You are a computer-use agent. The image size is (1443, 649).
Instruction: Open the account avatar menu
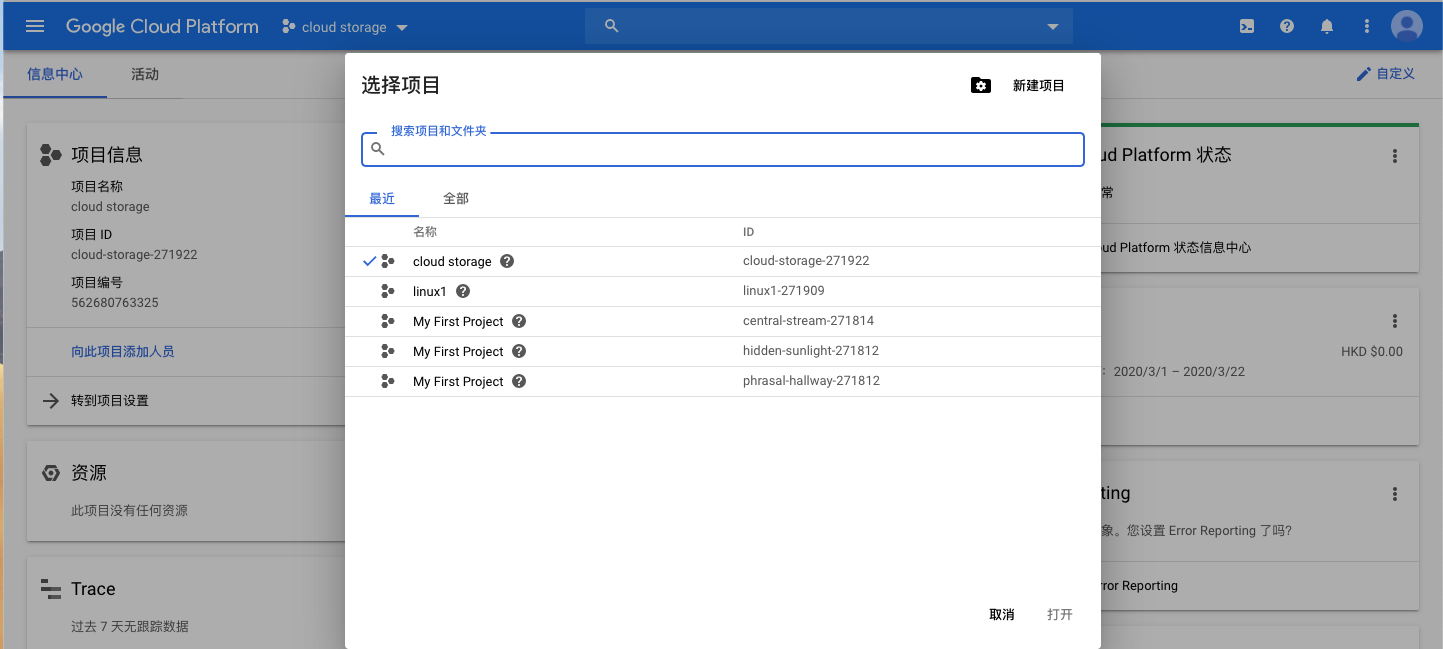click(x=1407, y=26)
